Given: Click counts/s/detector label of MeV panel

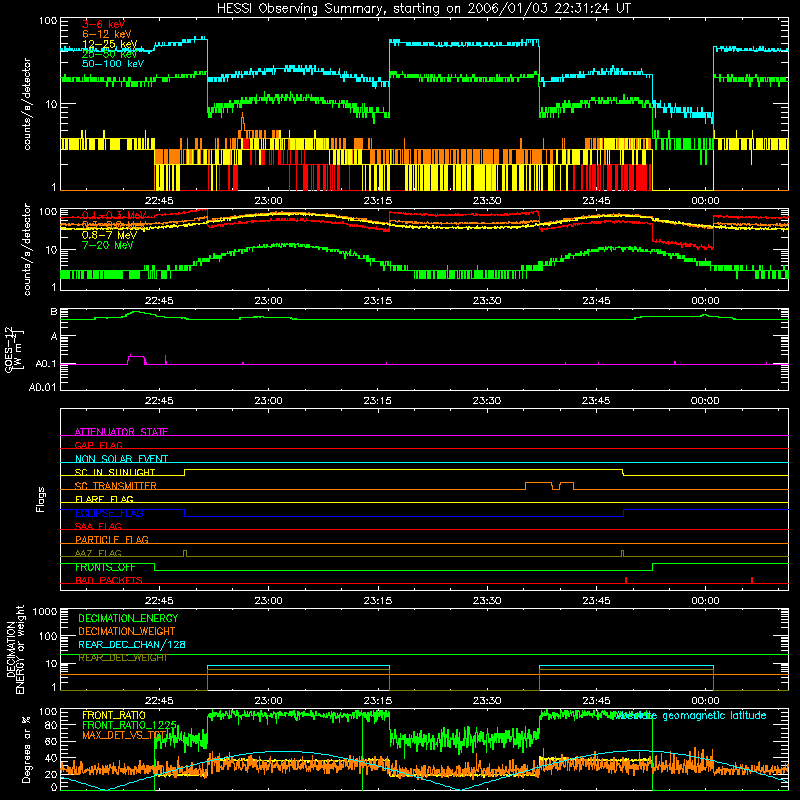Looking at the screenshot, I should click(x=27, y=249).
